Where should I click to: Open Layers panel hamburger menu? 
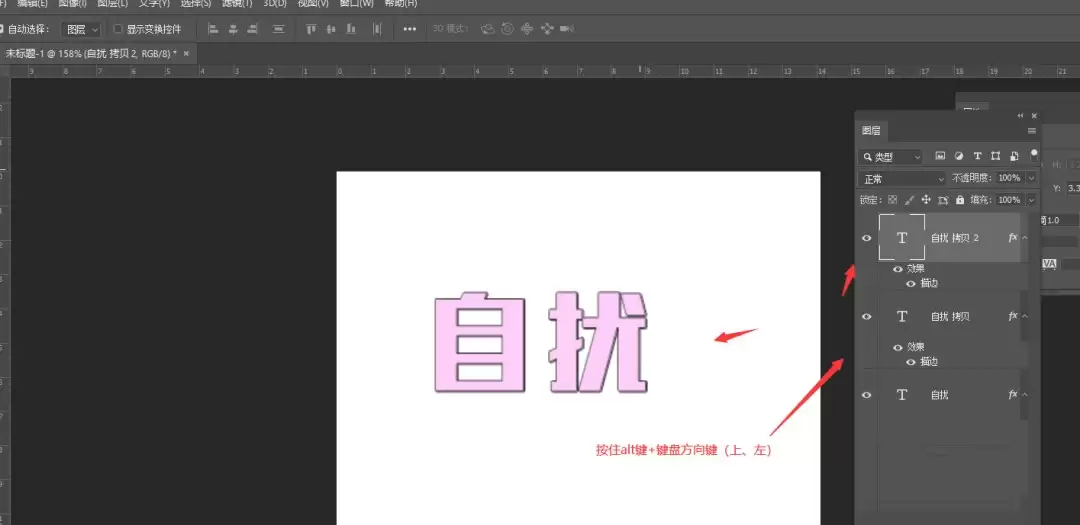1032,130
